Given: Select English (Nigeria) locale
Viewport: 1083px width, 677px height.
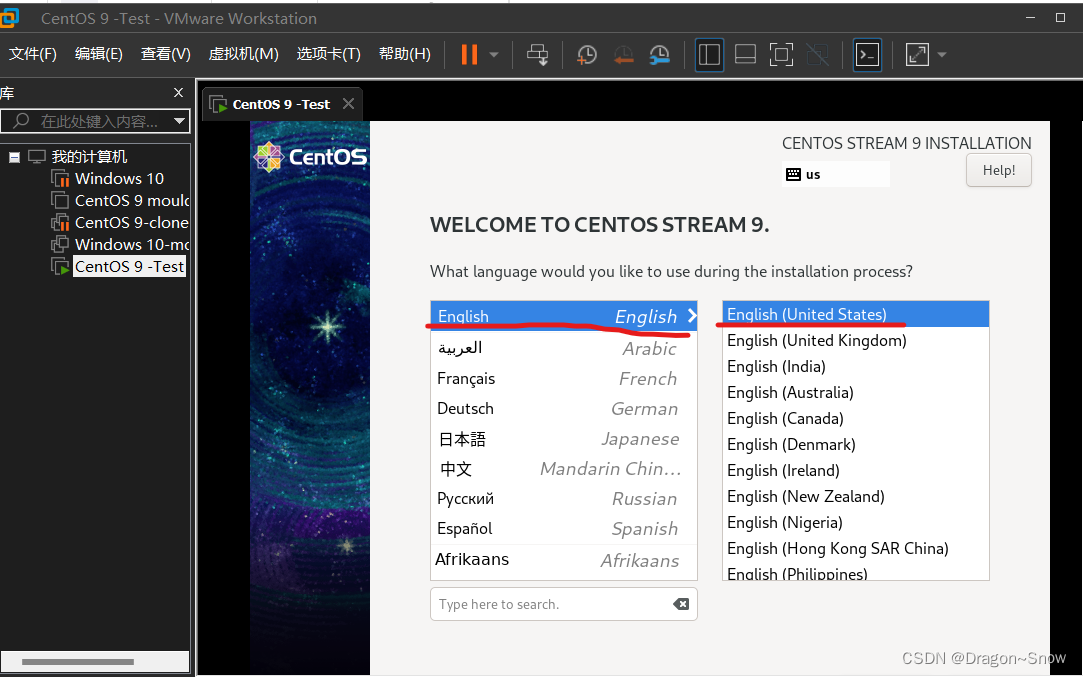Looking at the screenshot, I should [856, 522].
